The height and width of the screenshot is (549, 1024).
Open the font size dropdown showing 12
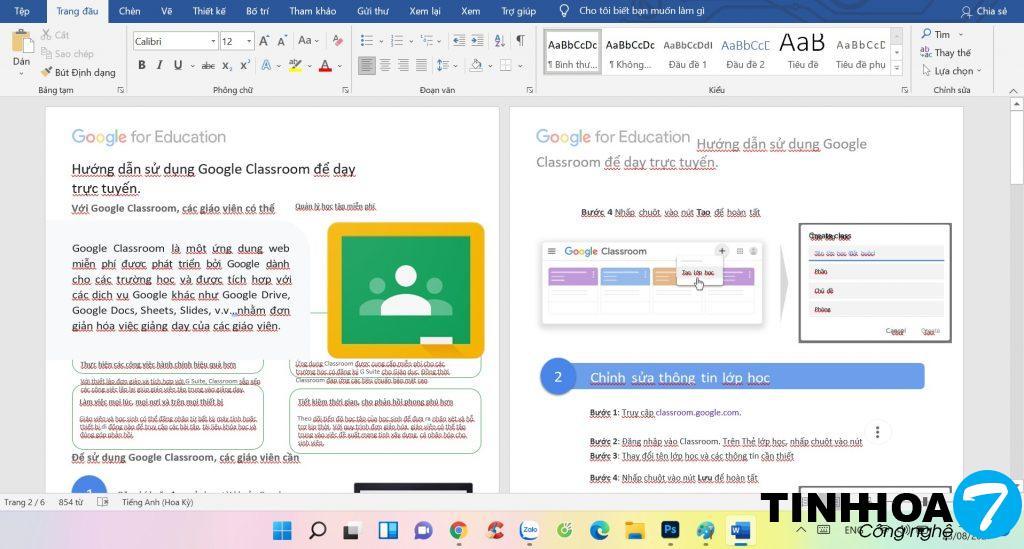[x=249, y=41]
